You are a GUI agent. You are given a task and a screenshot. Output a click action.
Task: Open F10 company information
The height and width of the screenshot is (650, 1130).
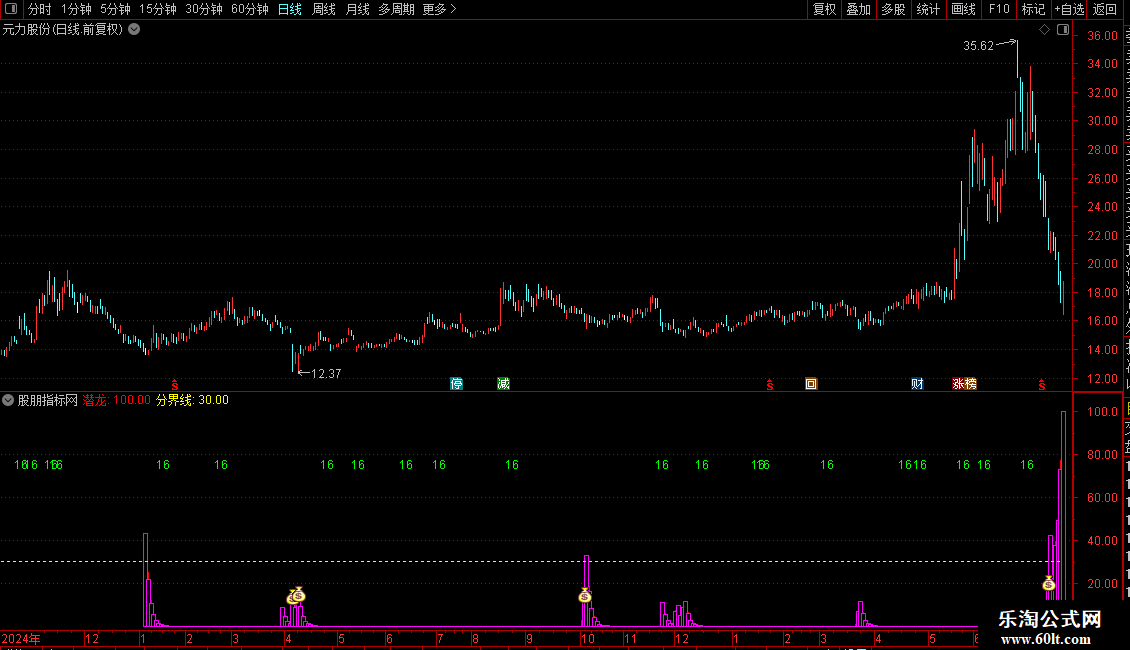pyautogui.click(x=999, y=9)
